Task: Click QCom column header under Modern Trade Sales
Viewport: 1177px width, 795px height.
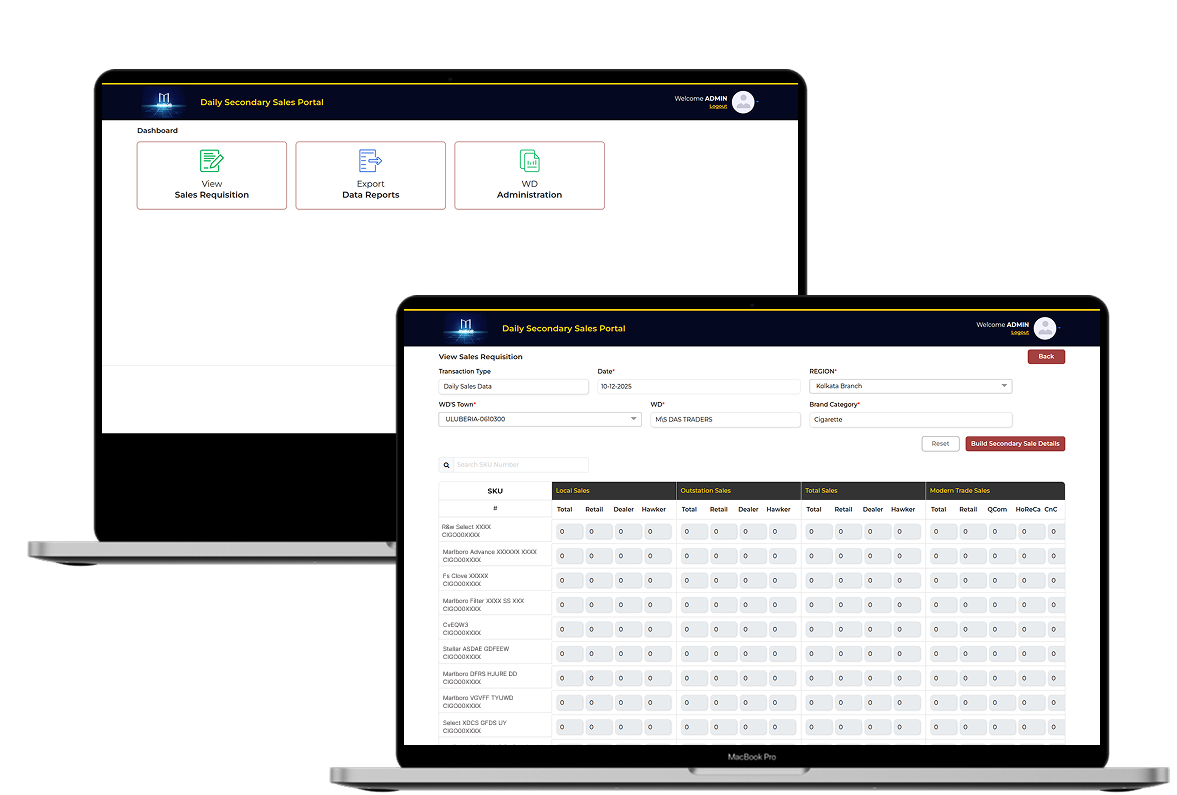Action: click(x=997, y=510)
